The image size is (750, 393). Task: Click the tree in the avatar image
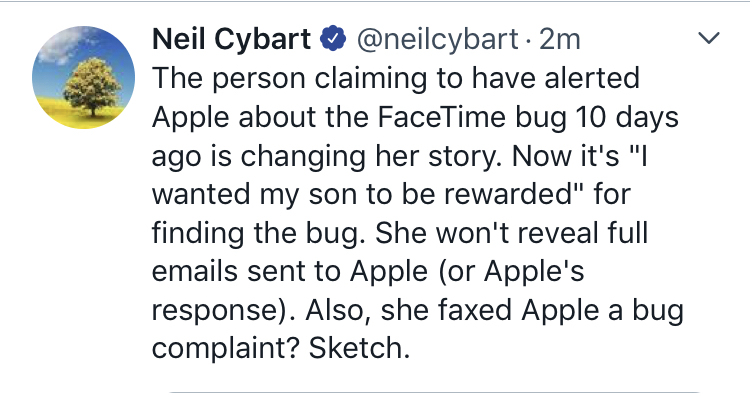tap(92, 86)
